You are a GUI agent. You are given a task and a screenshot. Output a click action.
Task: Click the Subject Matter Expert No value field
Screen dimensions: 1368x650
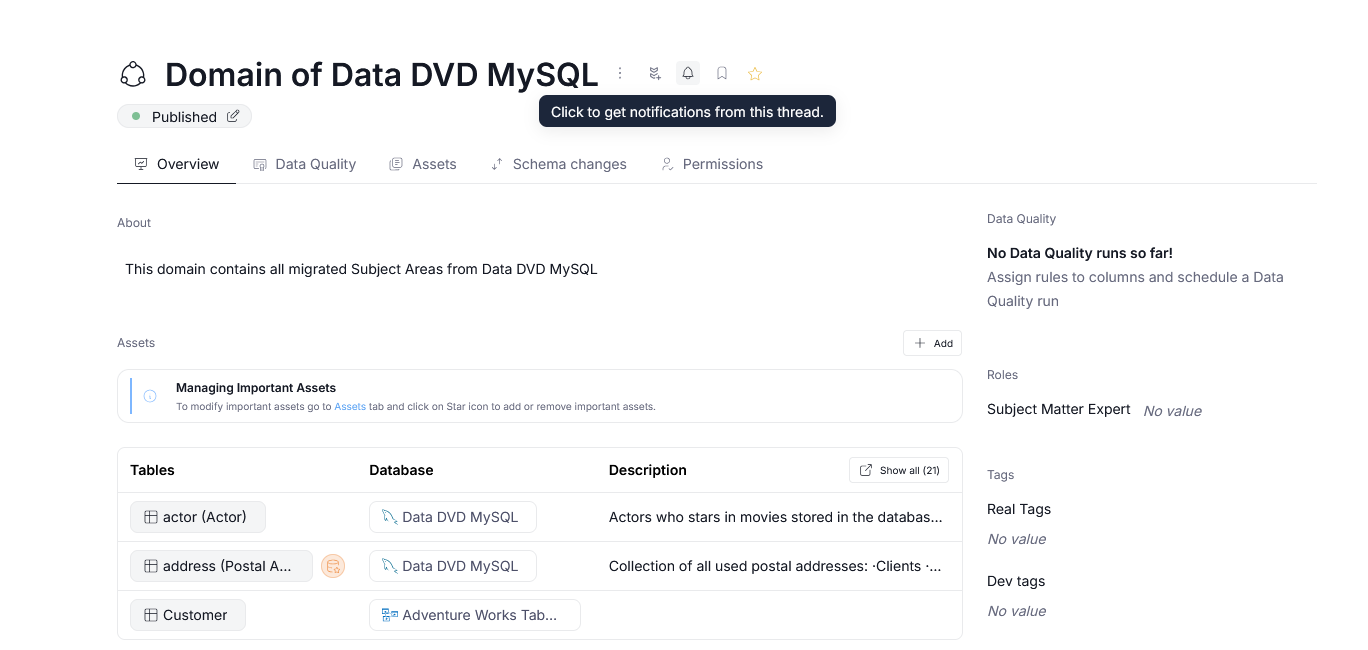[x=1172, y=411]
